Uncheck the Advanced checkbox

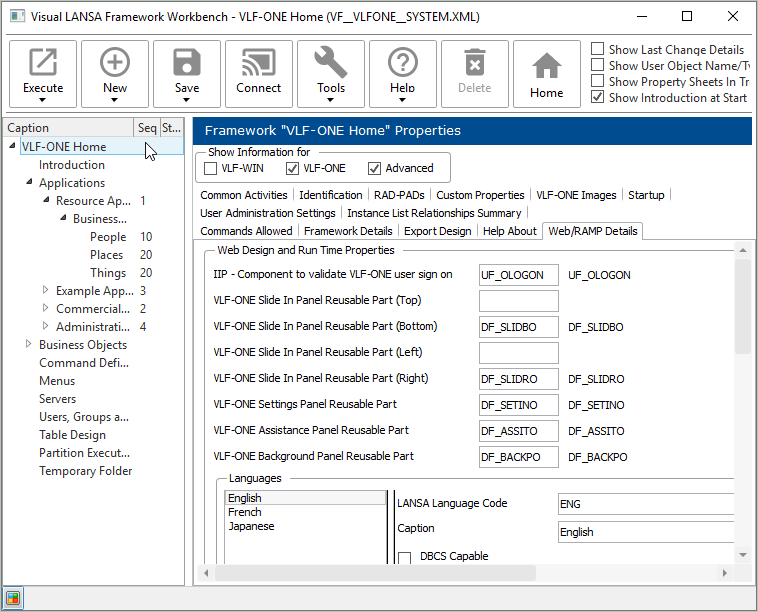[375, 168]
